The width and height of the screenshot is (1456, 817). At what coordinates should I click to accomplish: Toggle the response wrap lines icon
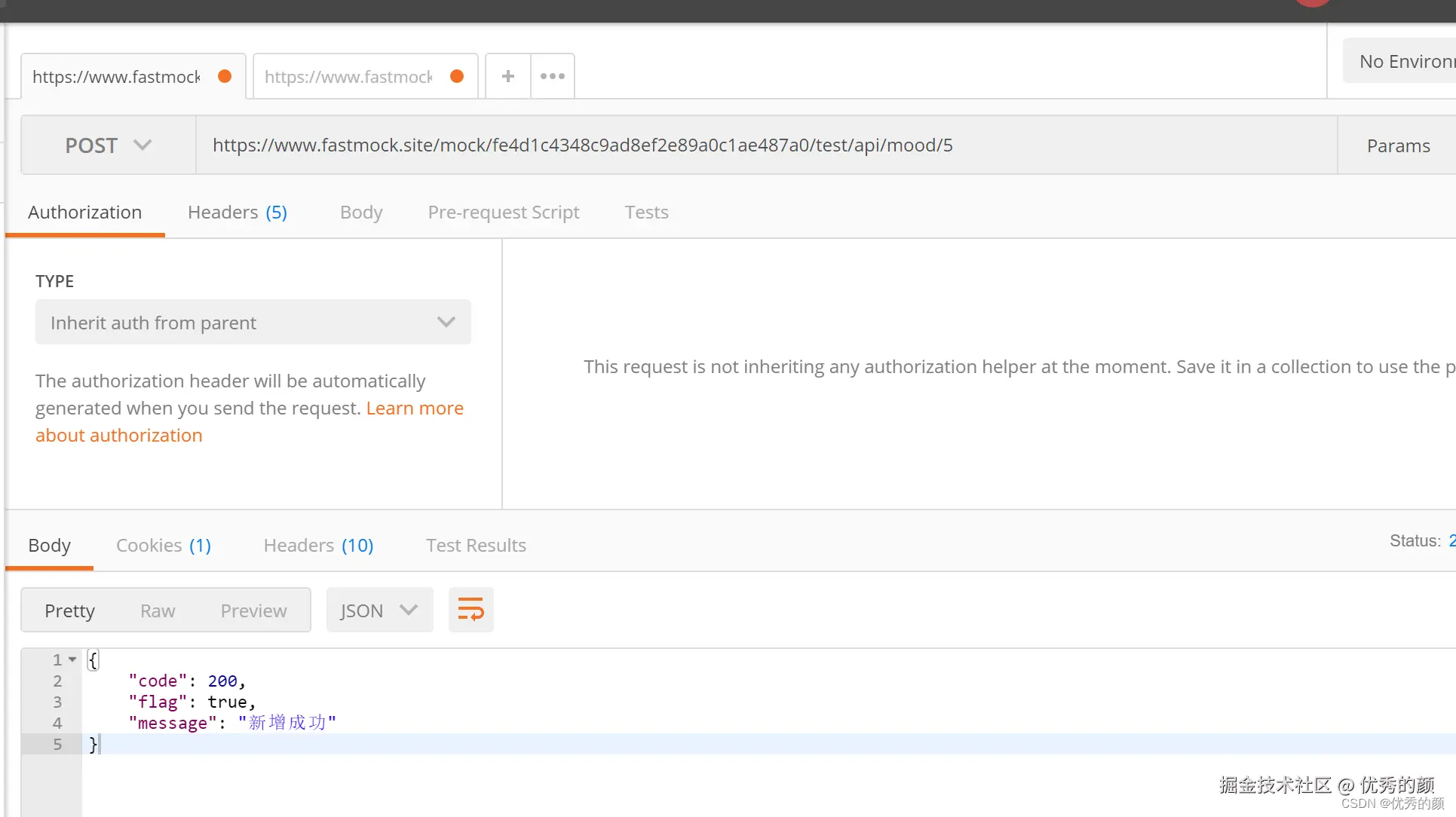click(x=471, y=610)
